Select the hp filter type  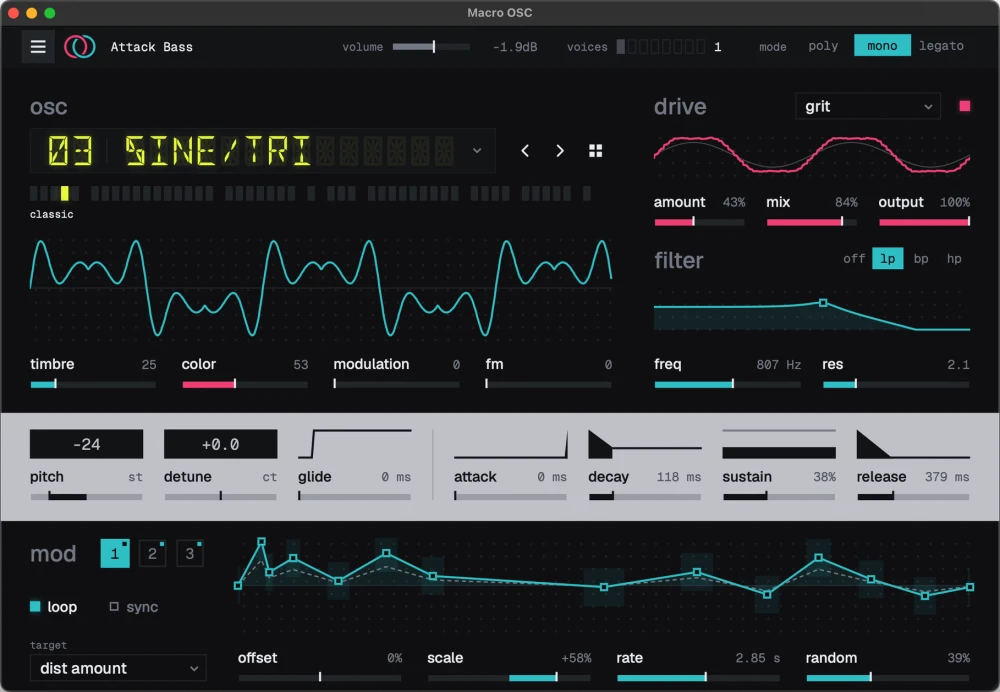click(953, 258)
